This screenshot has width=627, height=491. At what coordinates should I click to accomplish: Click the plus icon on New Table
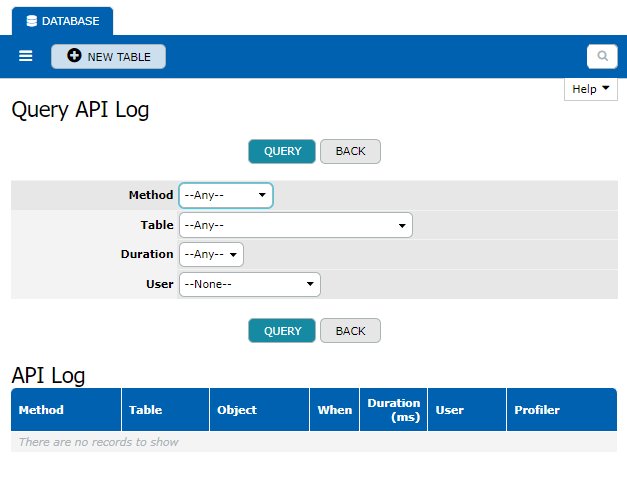74,55
